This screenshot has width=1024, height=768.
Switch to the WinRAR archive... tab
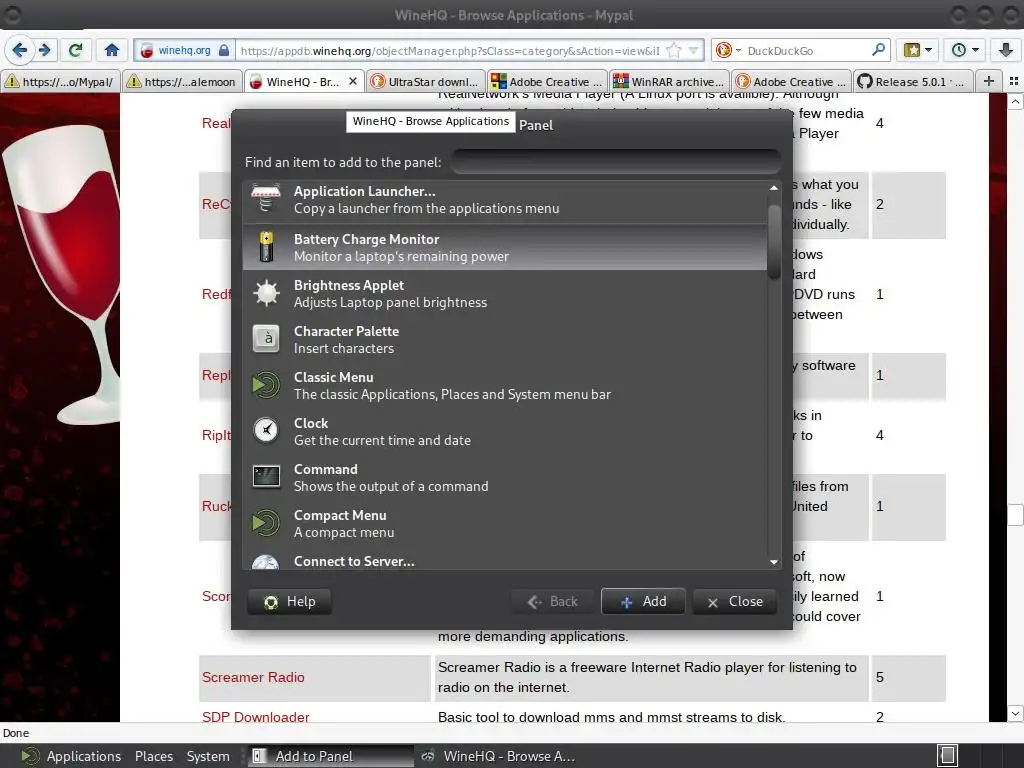point(669,82)
